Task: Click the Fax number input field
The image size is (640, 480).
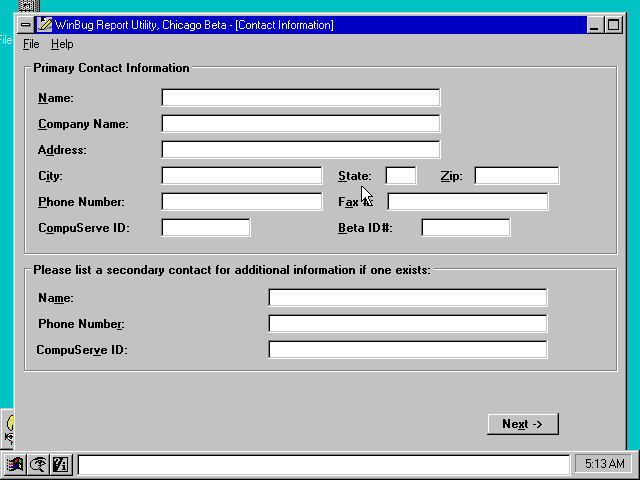Action: (468, 202)
